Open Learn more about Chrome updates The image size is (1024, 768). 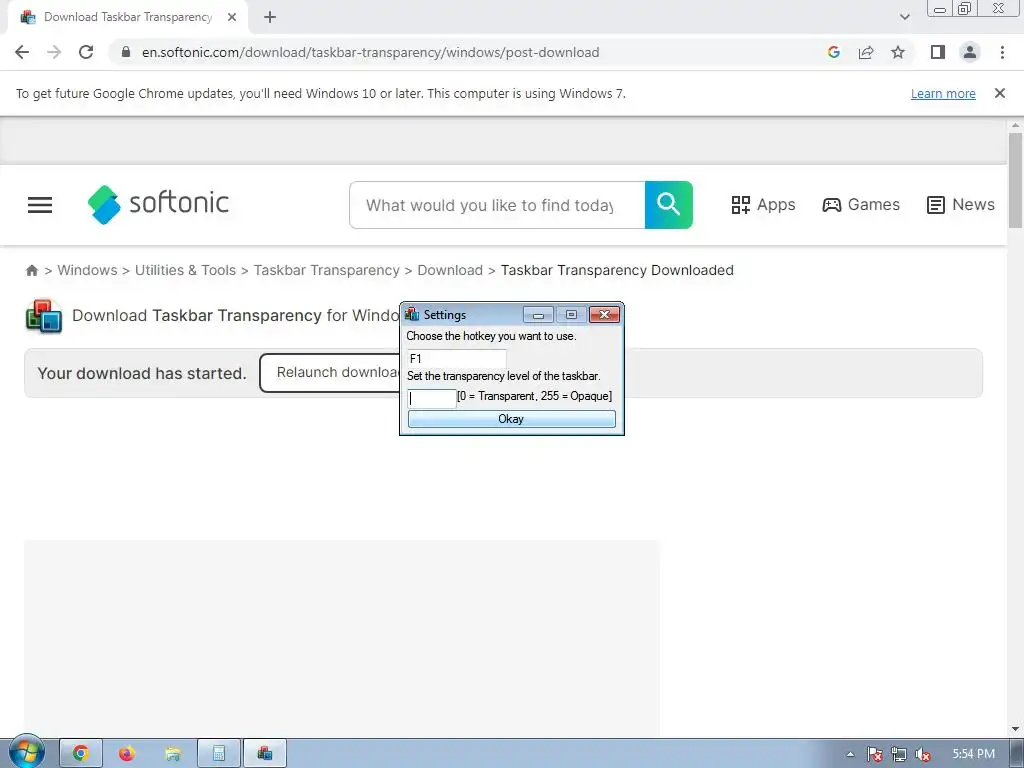943,93
